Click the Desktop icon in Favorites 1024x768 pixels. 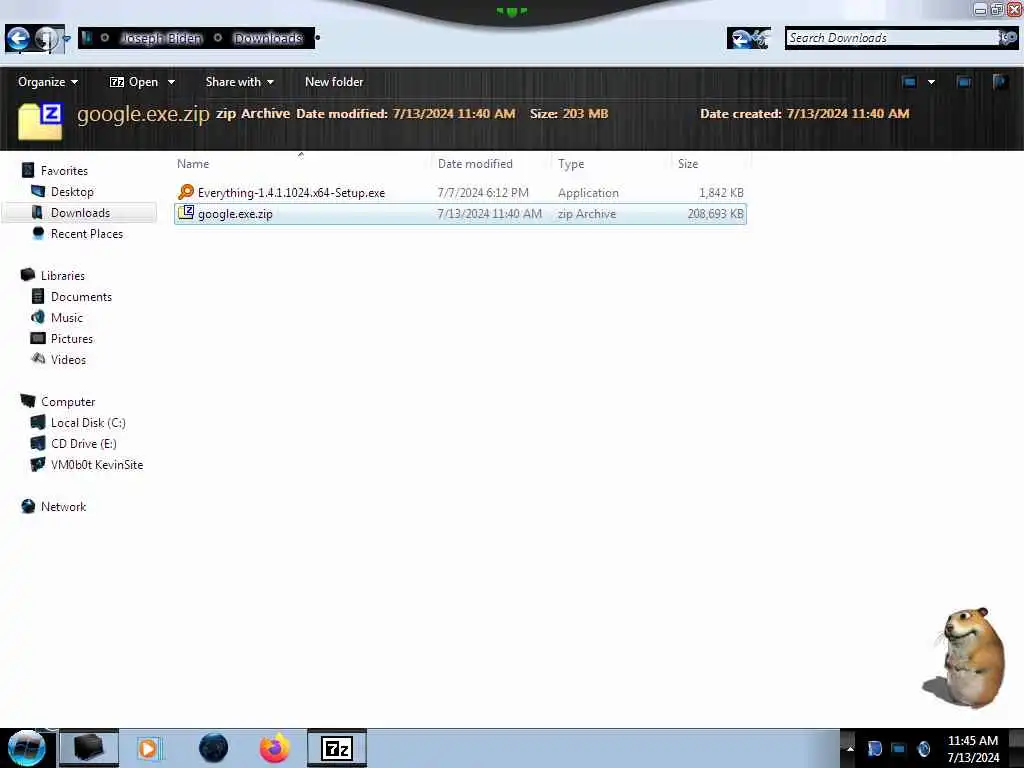[x=38, y=191]
